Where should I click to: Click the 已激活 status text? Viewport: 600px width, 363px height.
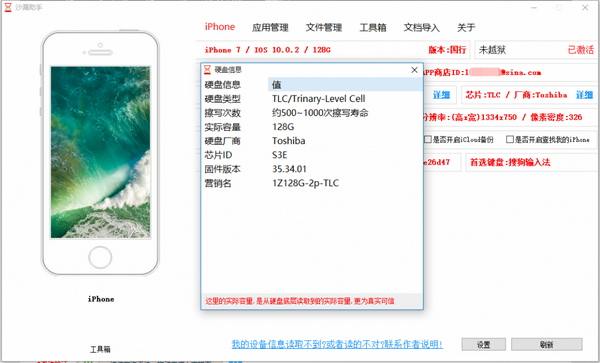(580, 50)
